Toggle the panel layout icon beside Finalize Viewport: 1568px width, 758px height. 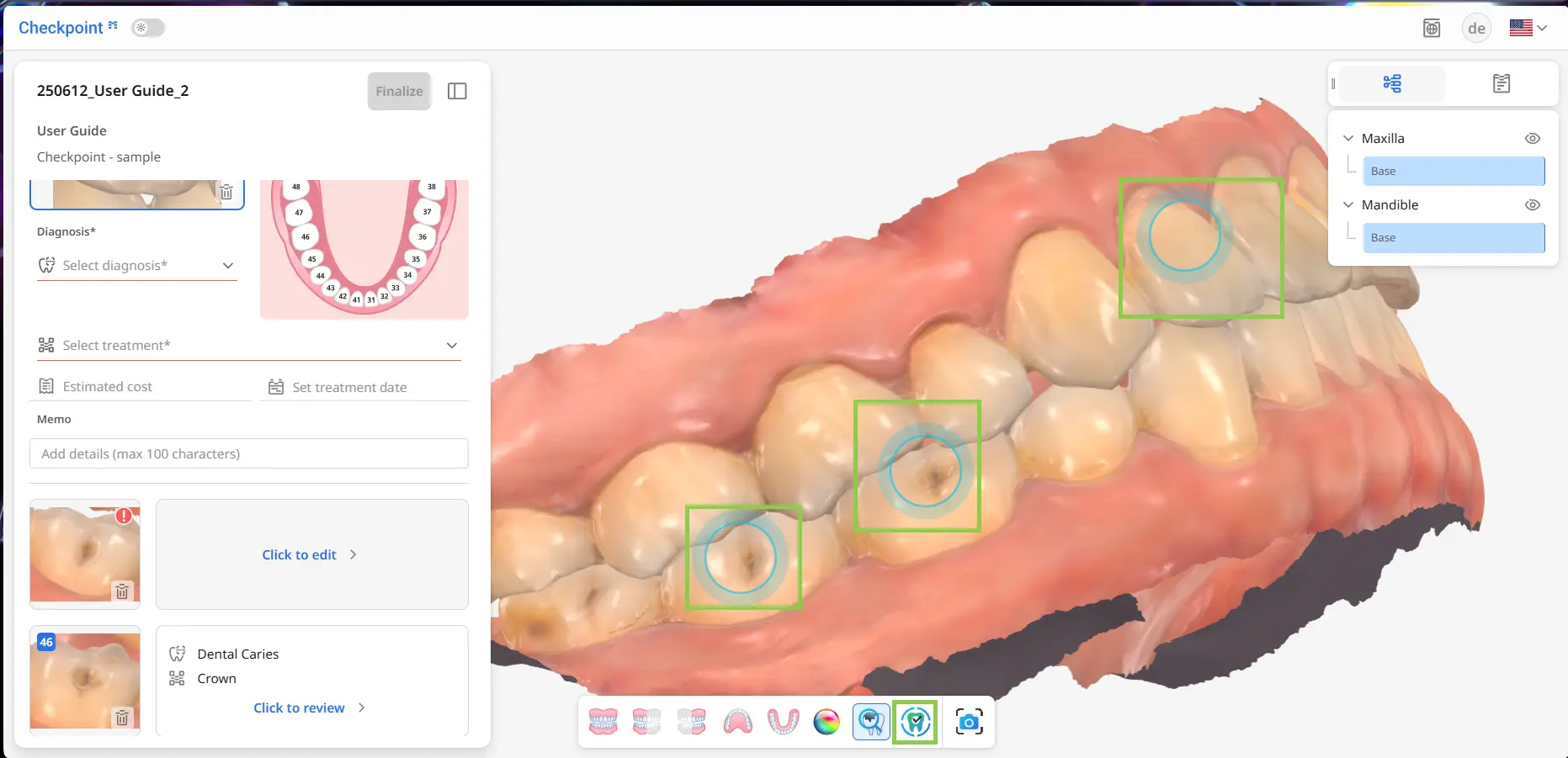[x=457, y=91]
